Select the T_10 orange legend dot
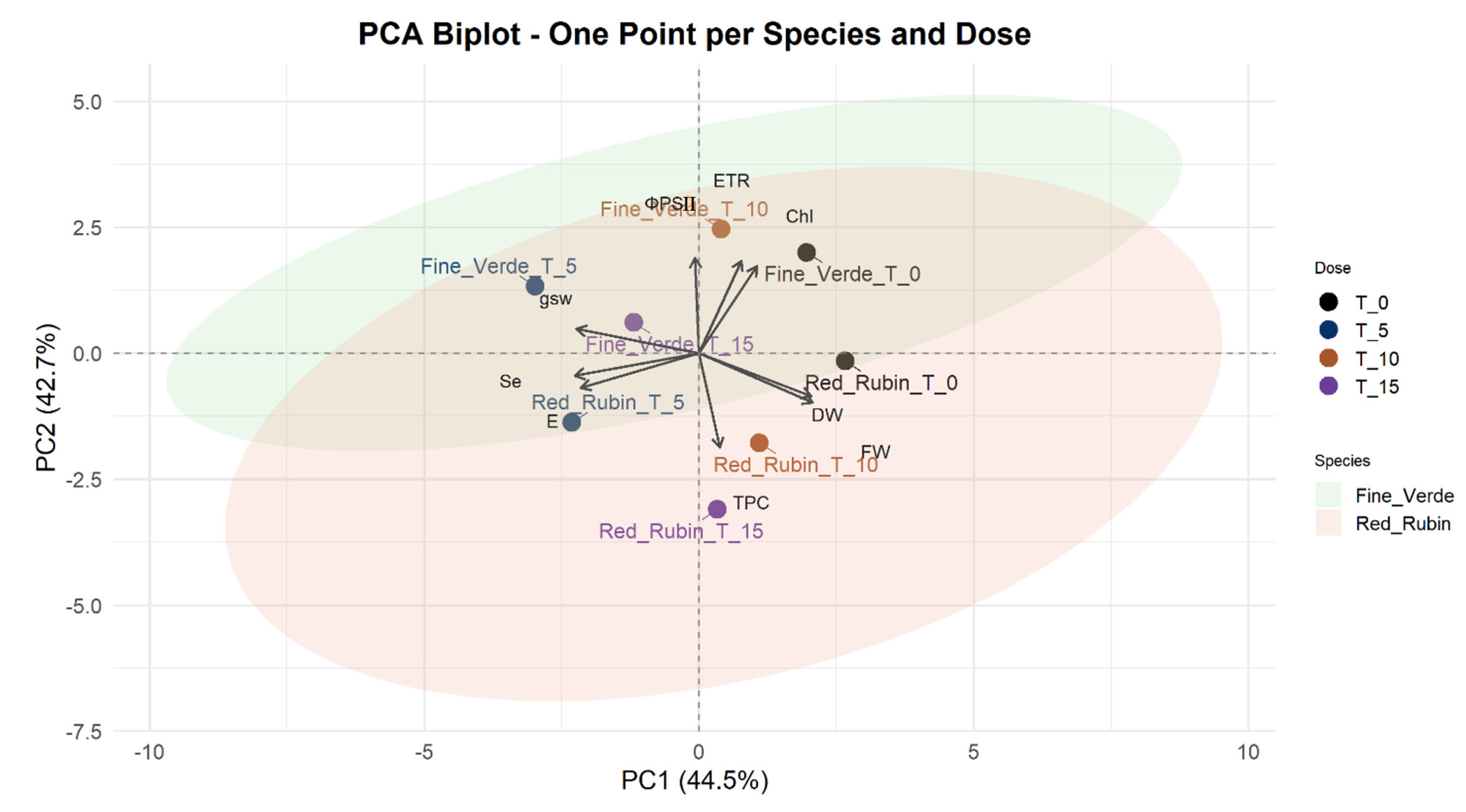 pos(1328,358)
